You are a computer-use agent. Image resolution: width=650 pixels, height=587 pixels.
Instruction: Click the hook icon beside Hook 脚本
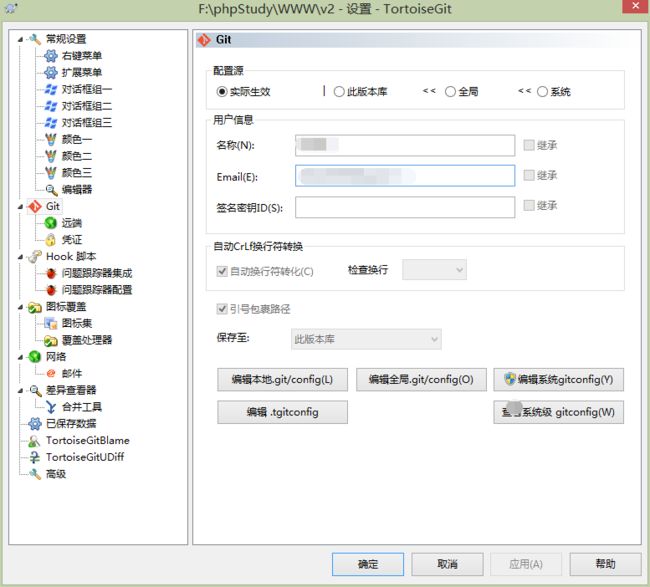(x=35, y=256)
